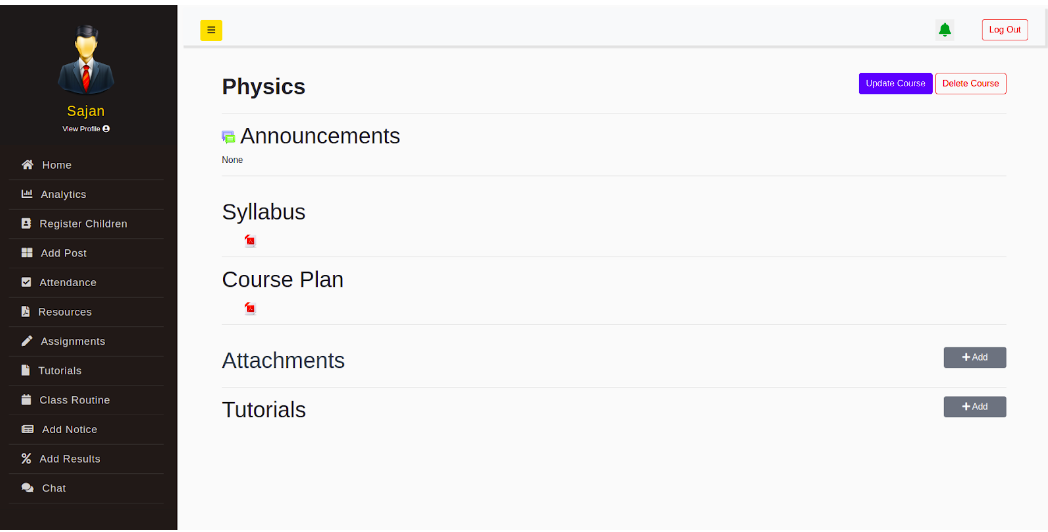
Task: Open the View Profile link
Action: pos(85,129)
